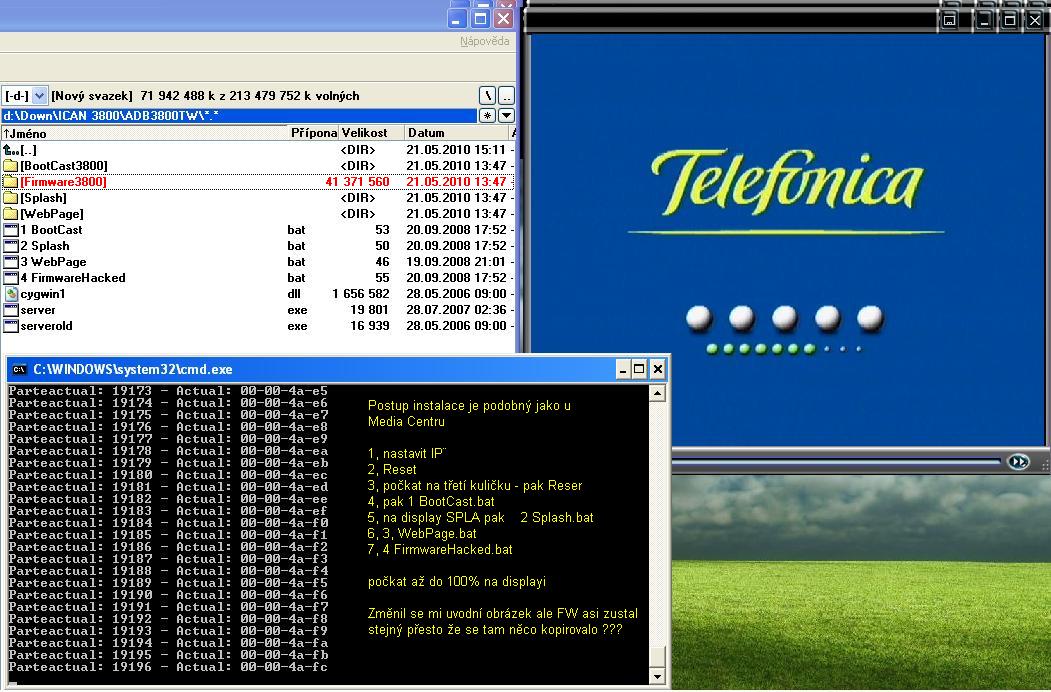Viewport: 1051px width, 692px height.
Task: Select the '1 BootCast' bat file icon
Action: click(11, 230)
